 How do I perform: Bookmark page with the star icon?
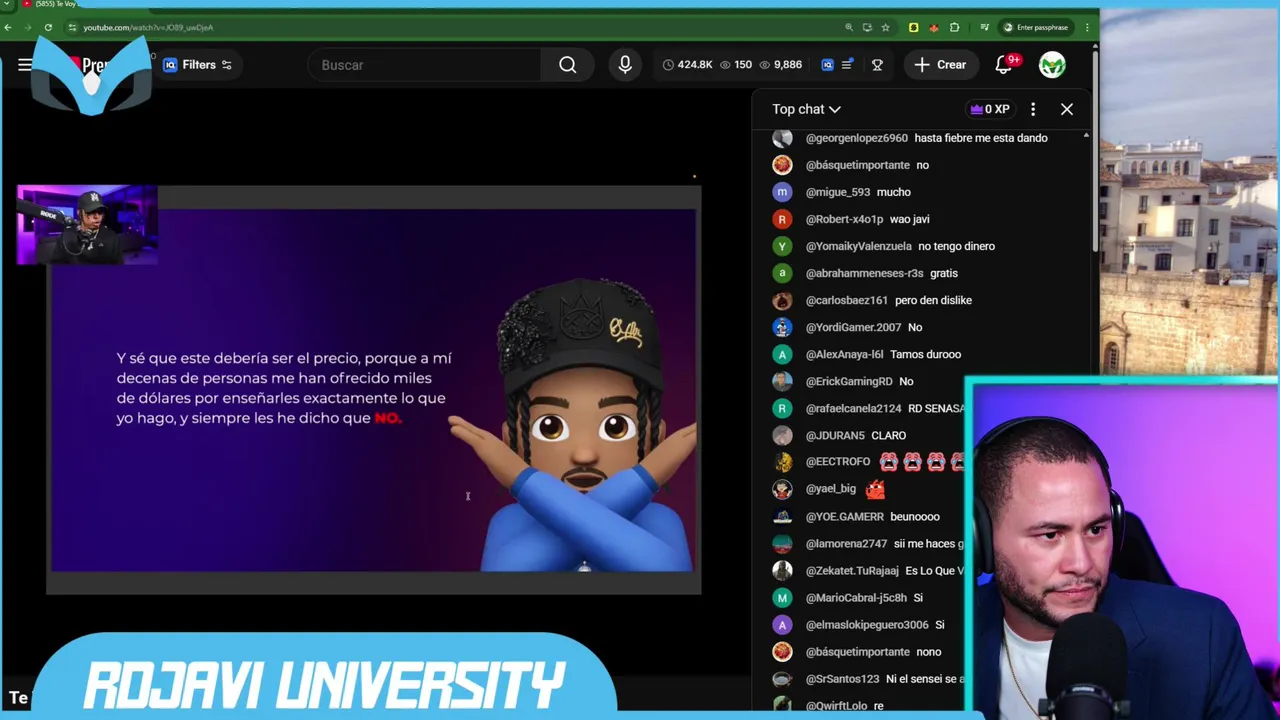885,27
